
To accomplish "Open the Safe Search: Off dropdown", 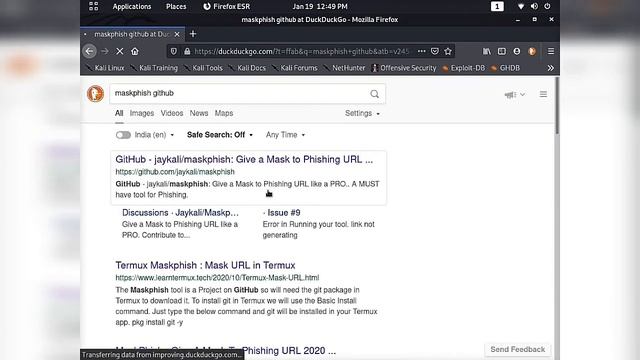I will [220, 135].
